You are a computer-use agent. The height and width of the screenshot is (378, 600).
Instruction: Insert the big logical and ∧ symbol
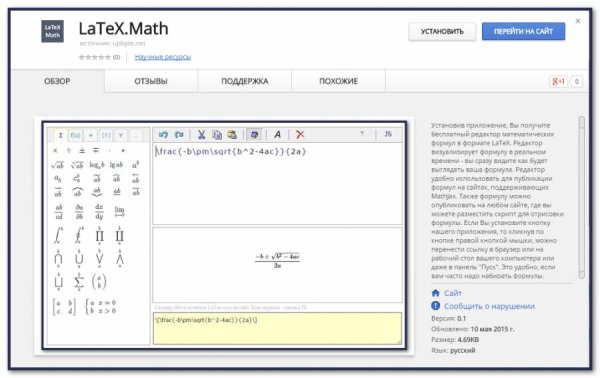pyautogui.click(x=119, y=258)
